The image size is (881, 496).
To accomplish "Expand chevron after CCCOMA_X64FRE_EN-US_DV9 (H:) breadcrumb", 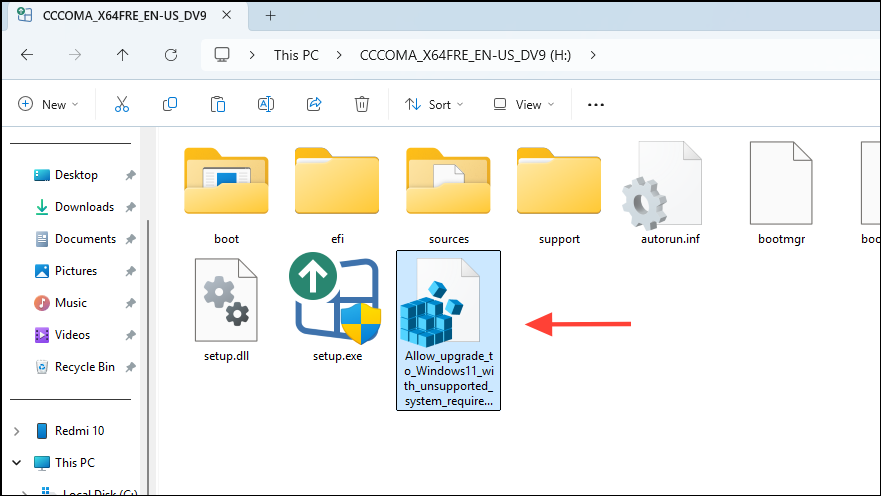I will [593, 55].
